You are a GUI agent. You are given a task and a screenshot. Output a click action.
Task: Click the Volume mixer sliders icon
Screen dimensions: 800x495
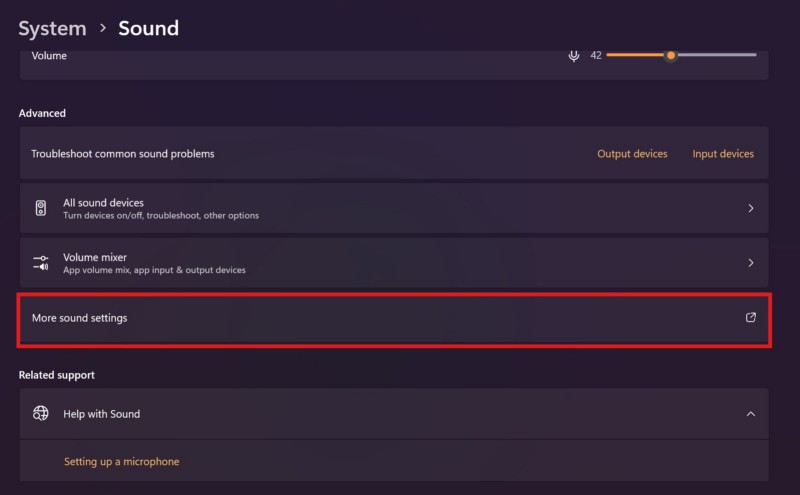click(x=41, y=262)
